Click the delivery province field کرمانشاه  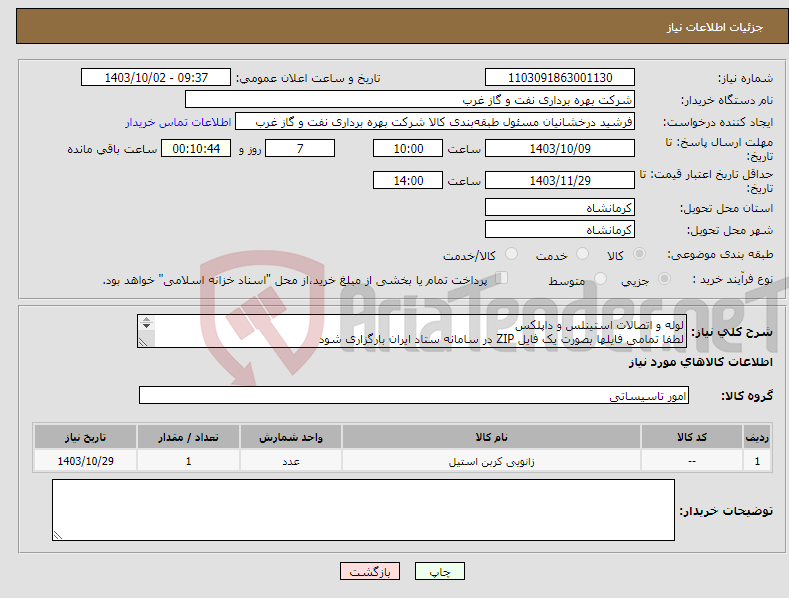[x=560, y=207]
